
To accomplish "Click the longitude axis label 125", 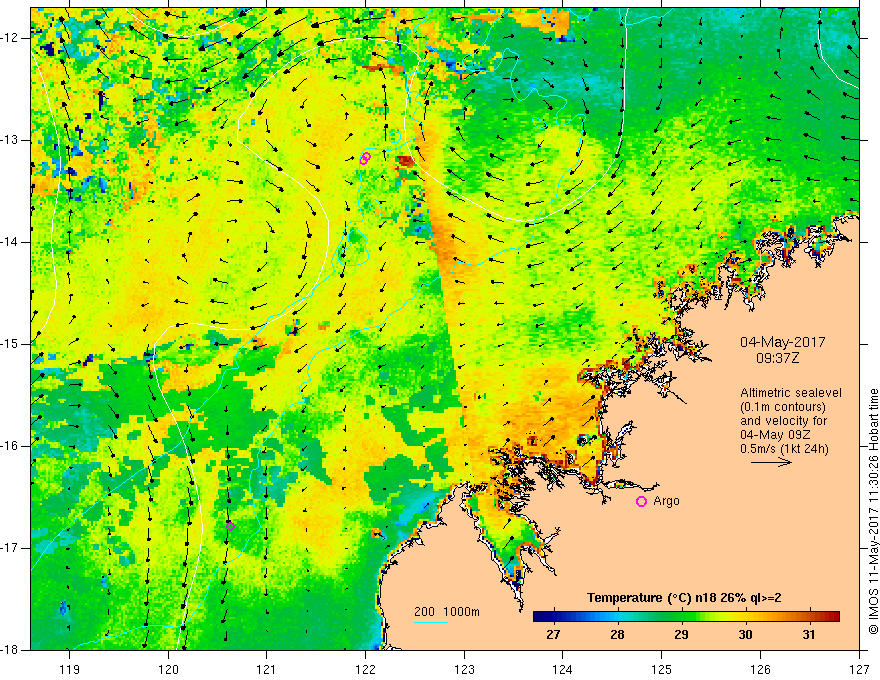I will (x=662, y=669).
